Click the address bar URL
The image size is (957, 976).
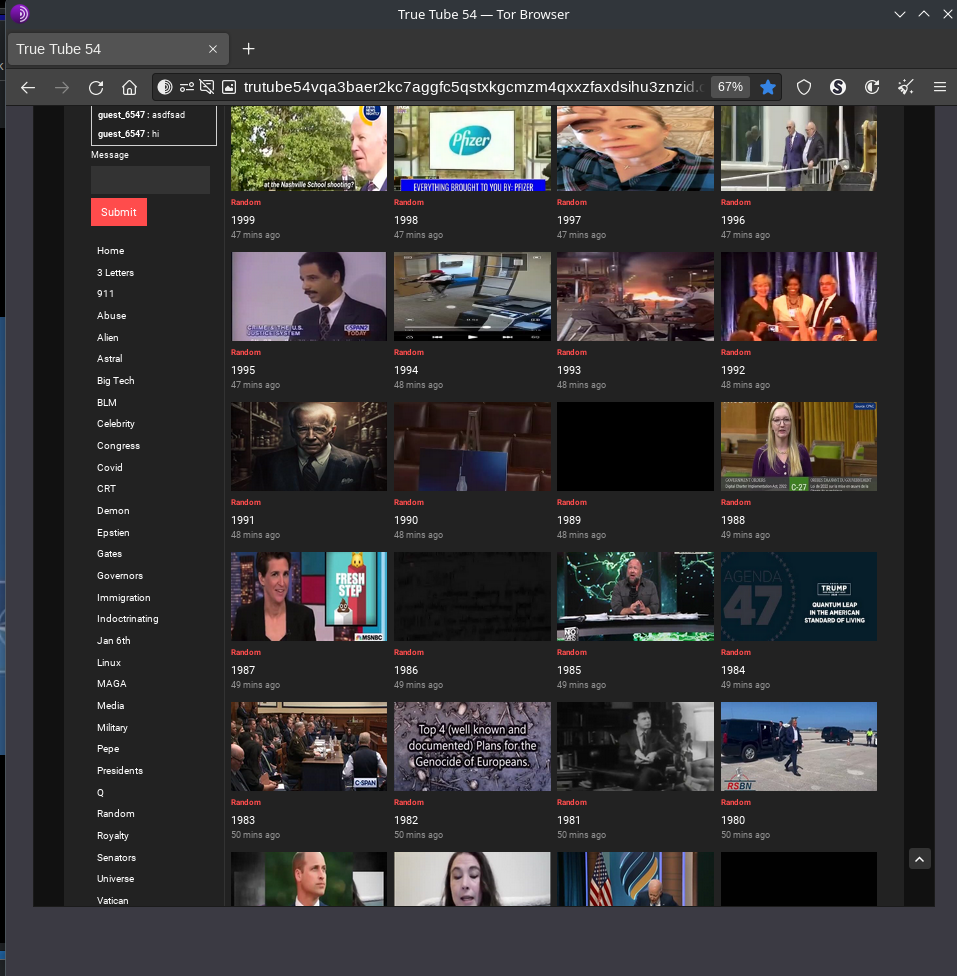tap(474, 87)
